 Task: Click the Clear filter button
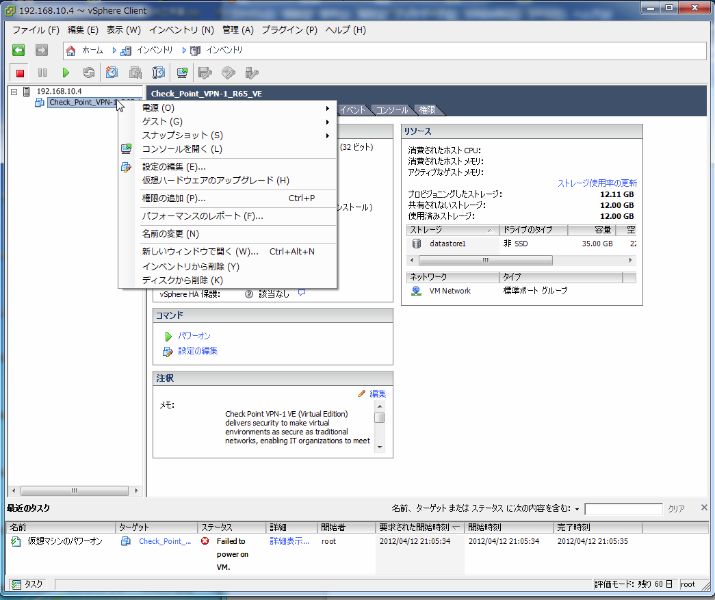676,509
